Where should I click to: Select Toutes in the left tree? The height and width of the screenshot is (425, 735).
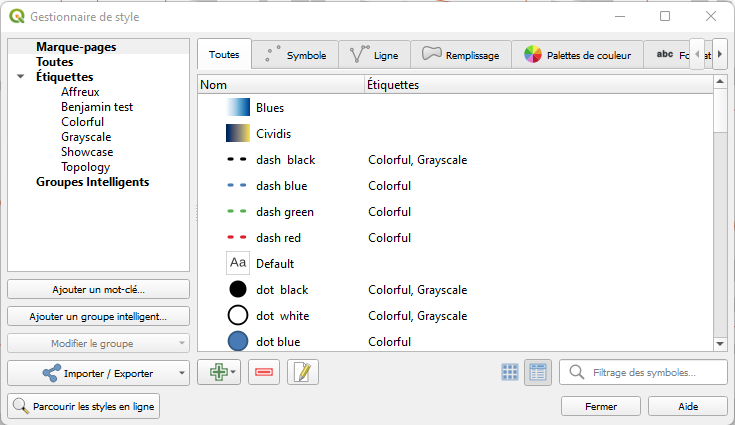[x=55, y=62]
